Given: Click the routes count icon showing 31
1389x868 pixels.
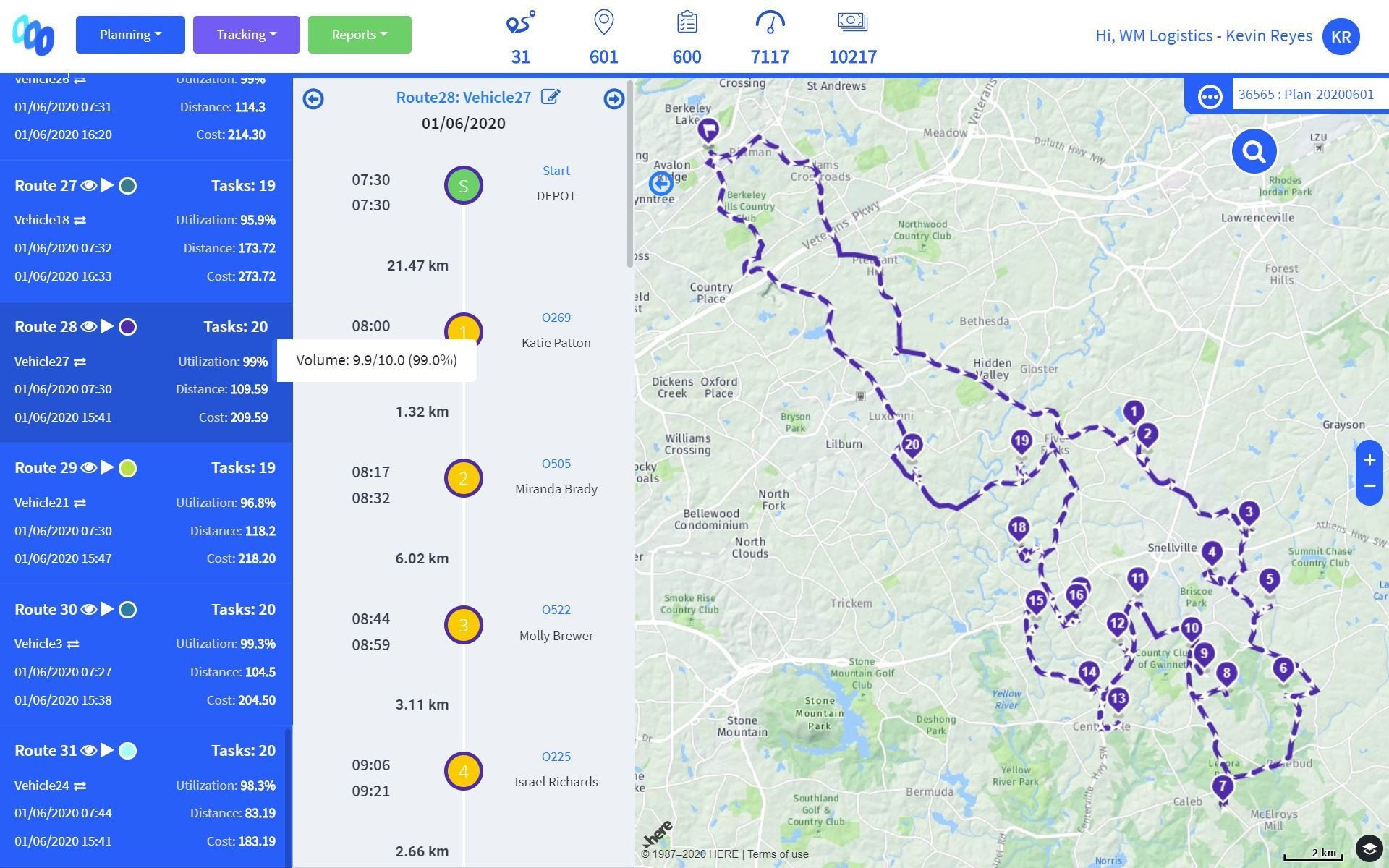Looking at the screenshot, I should tap(520, 22).
